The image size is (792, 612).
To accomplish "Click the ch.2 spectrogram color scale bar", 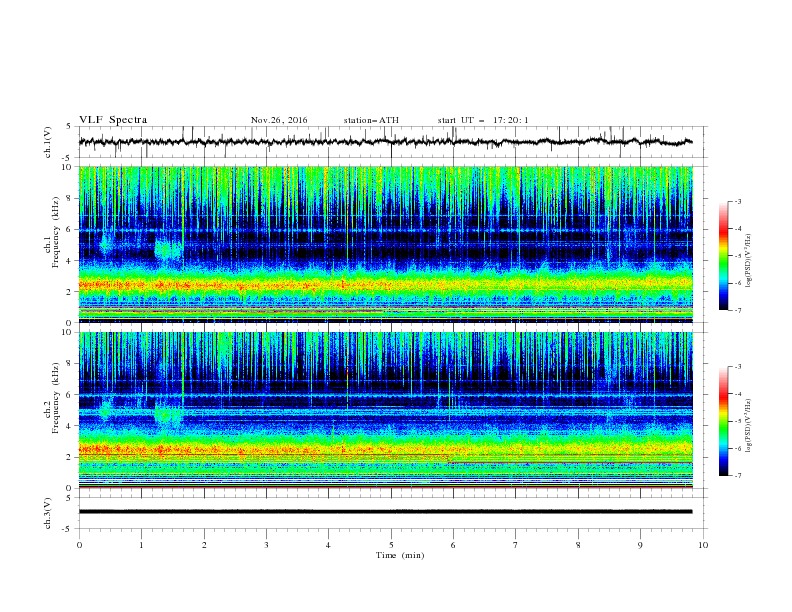I will (x=723, y=421).
